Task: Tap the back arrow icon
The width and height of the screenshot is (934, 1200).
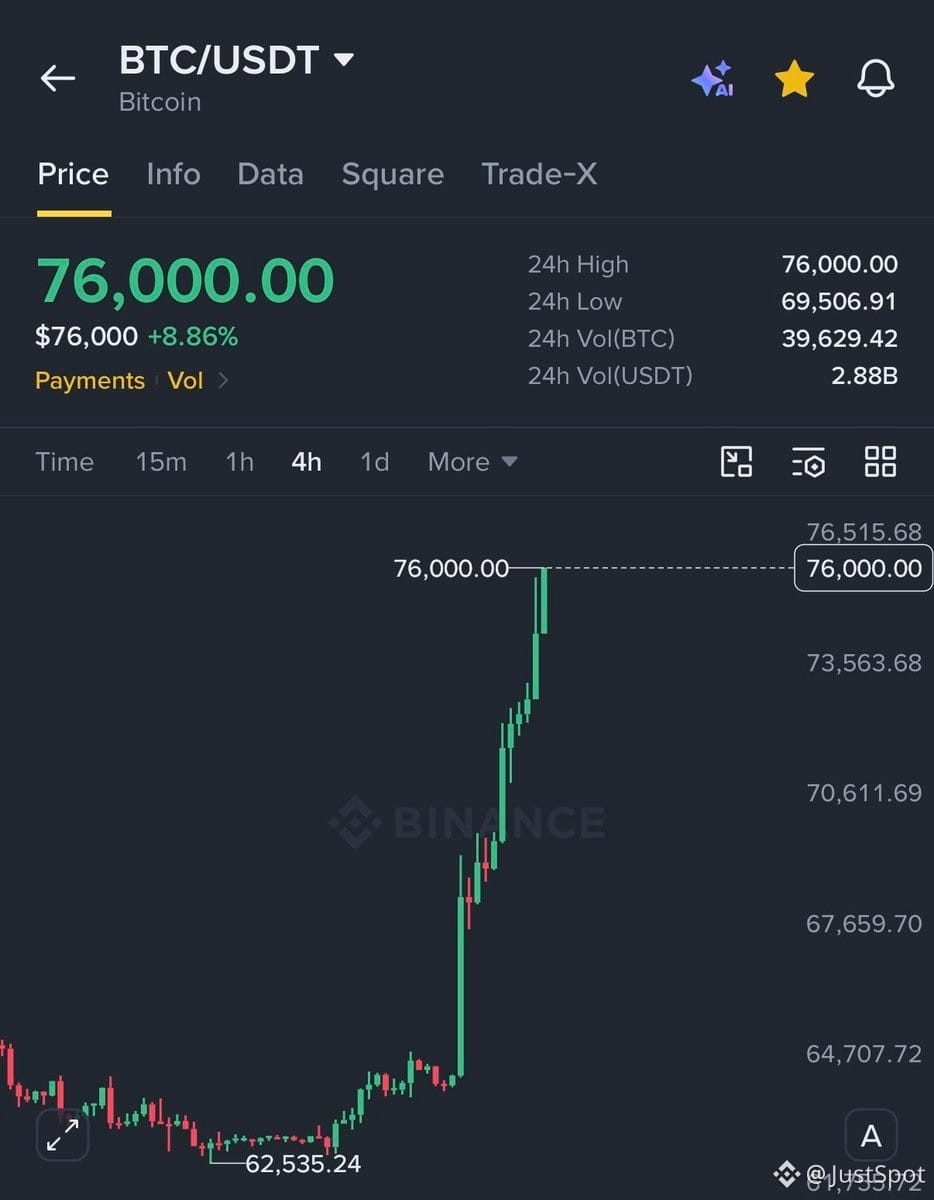Action: coord(57,78)
